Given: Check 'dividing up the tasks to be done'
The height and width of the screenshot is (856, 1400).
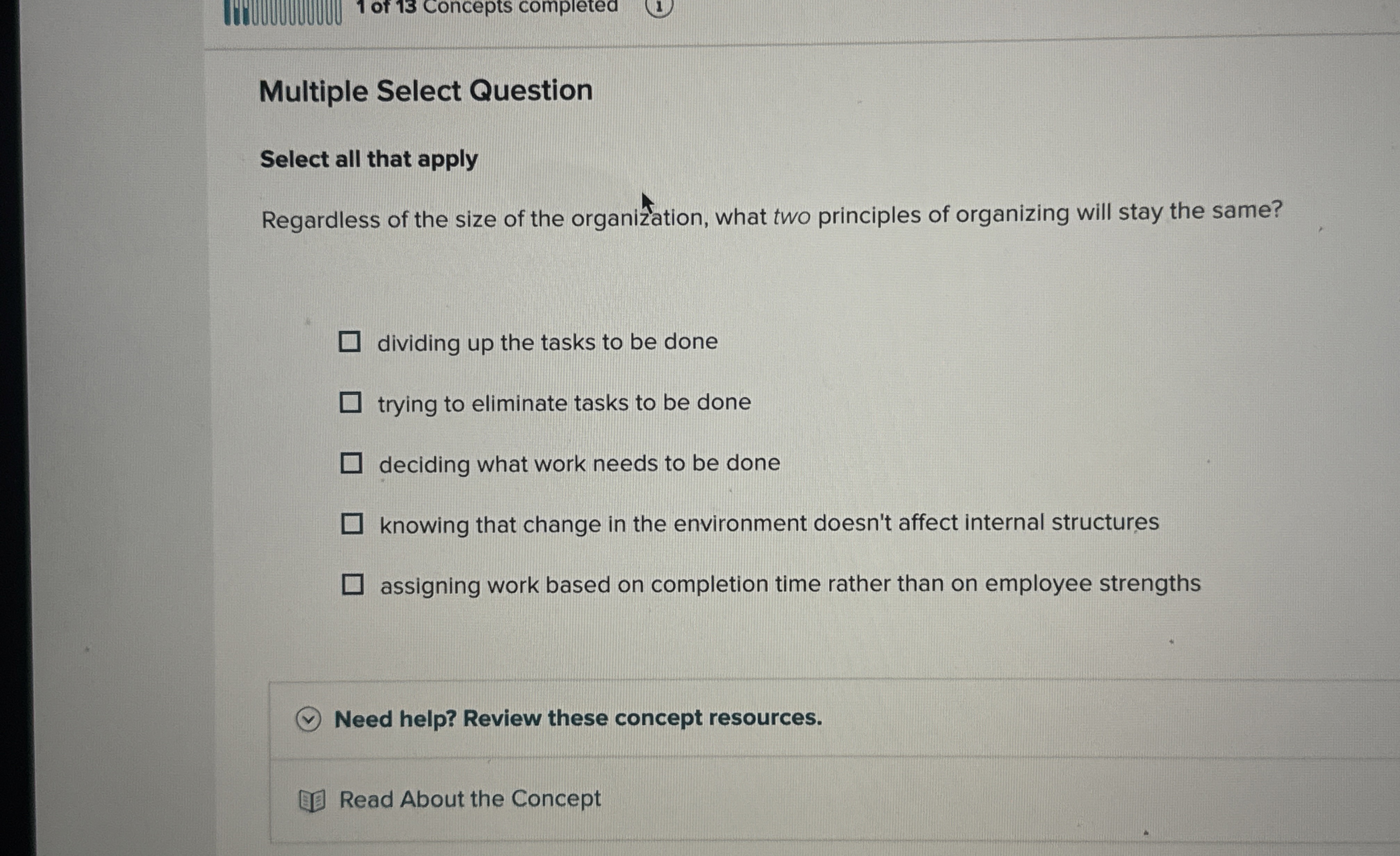Looking at the screenshot, I should click(351, 341).
